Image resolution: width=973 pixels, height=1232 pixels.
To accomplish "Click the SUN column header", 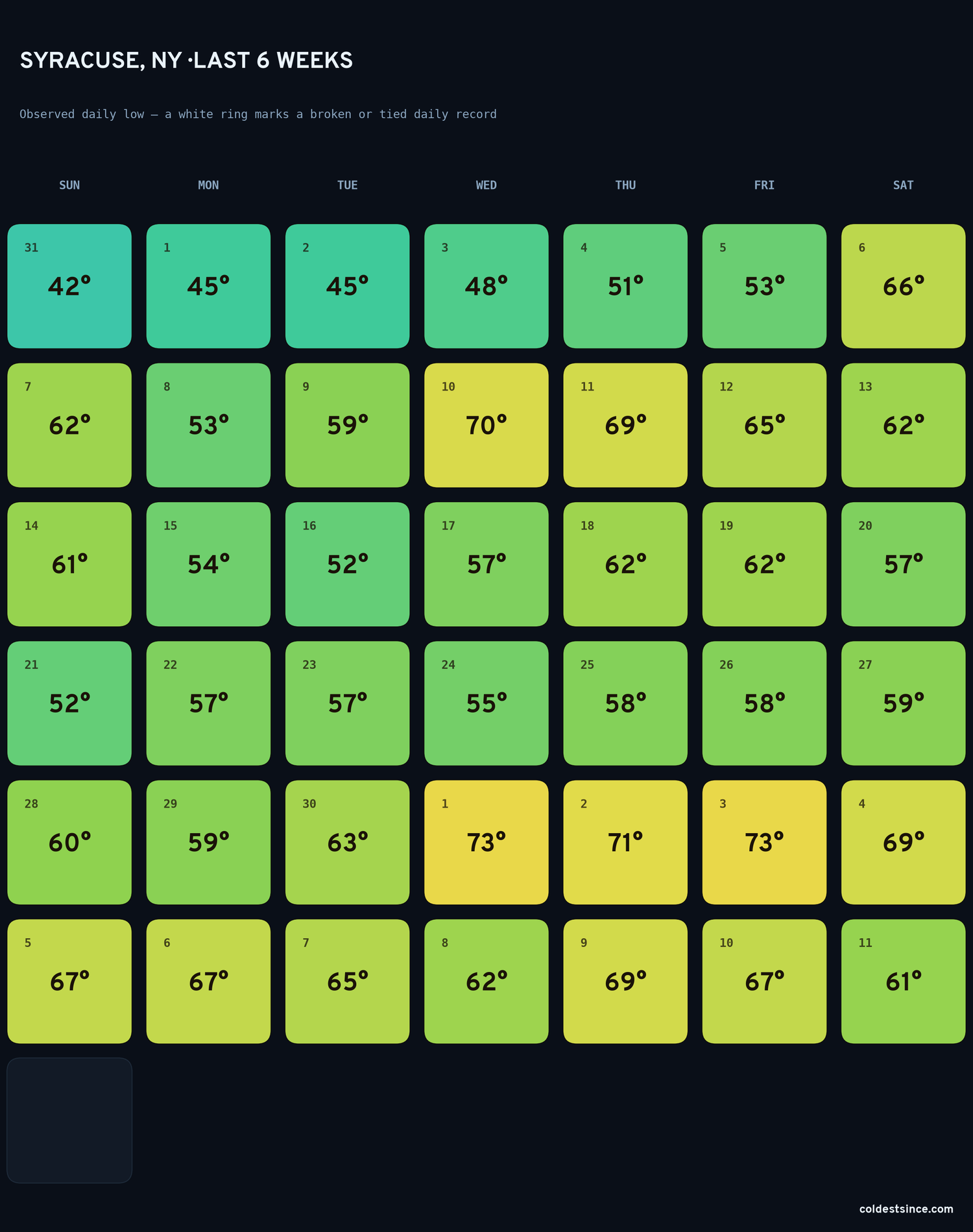I will pyautogui.click(x=69, y=185).
